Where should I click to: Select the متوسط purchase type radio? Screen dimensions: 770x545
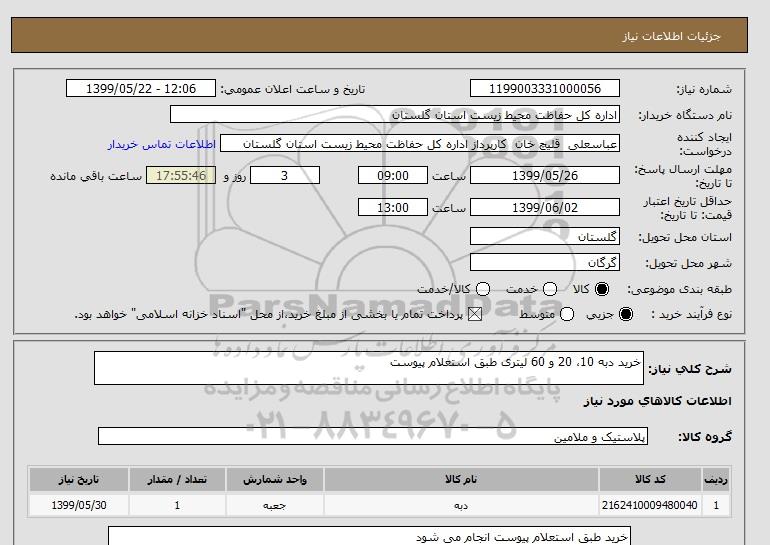tap(567, 314)
